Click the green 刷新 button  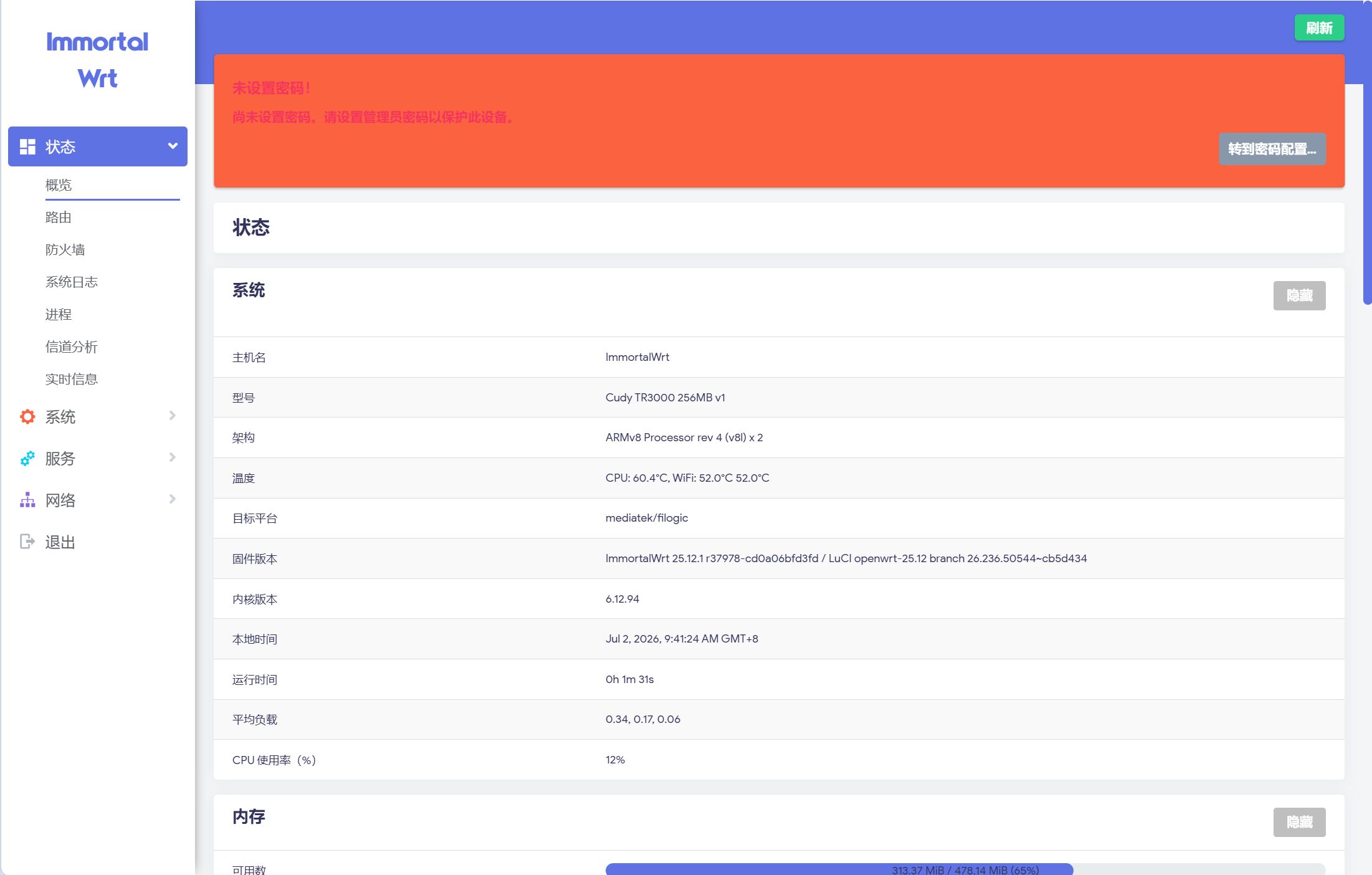[x=1319, y=28]
